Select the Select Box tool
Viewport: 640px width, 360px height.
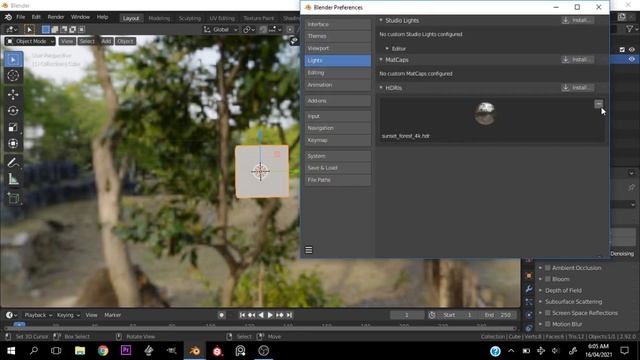coord(13,60)
